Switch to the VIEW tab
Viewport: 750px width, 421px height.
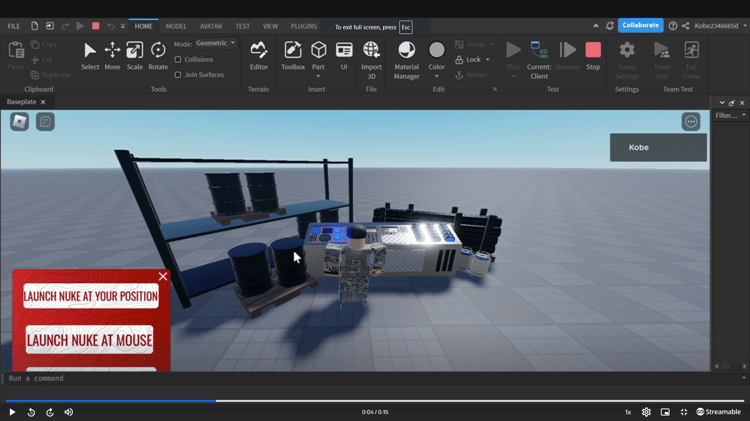270,26
